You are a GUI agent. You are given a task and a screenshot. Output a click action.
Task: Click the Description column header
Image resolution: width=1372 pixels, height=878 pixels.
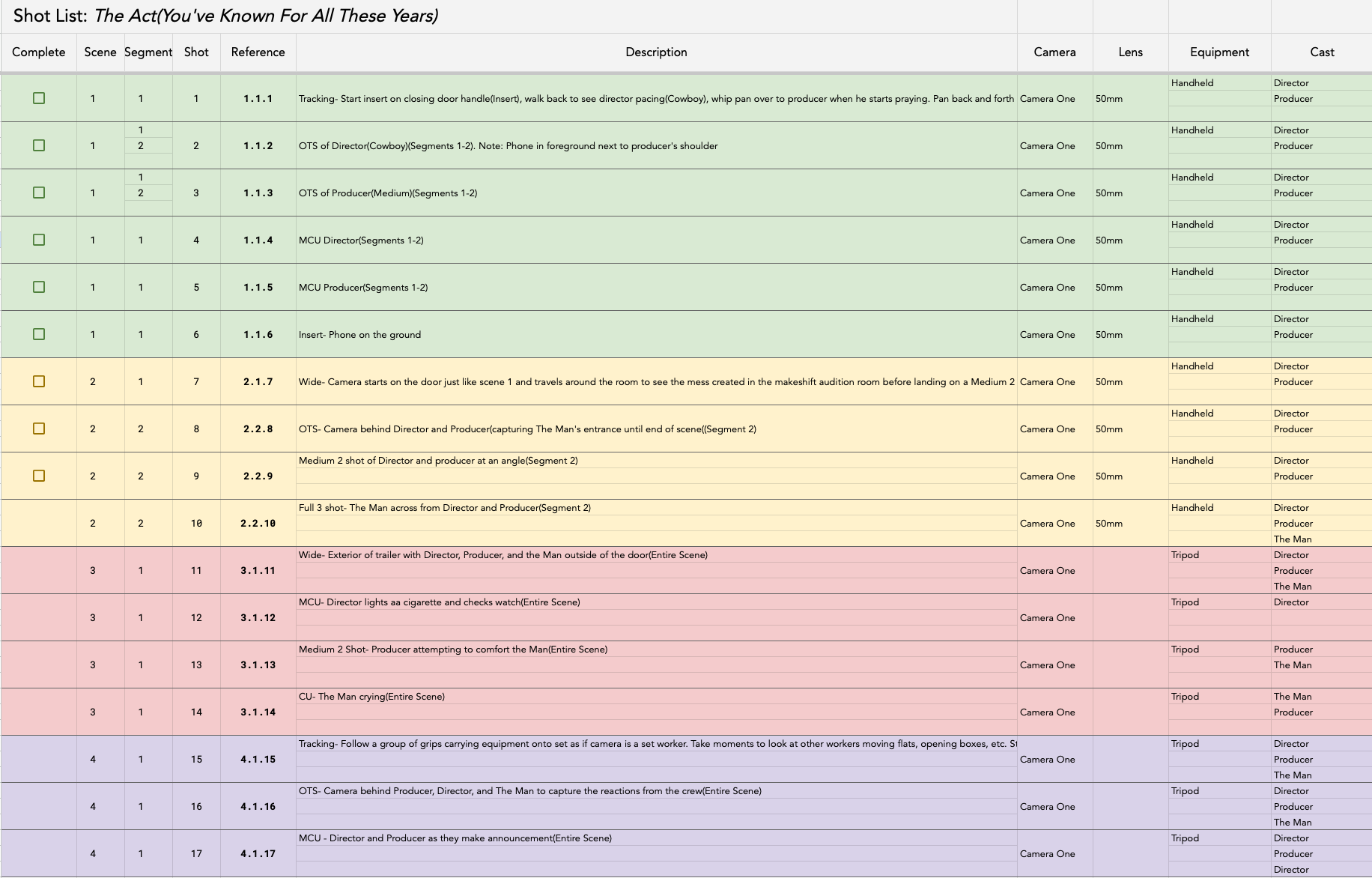pyautogui.click(x=656, y=52)
